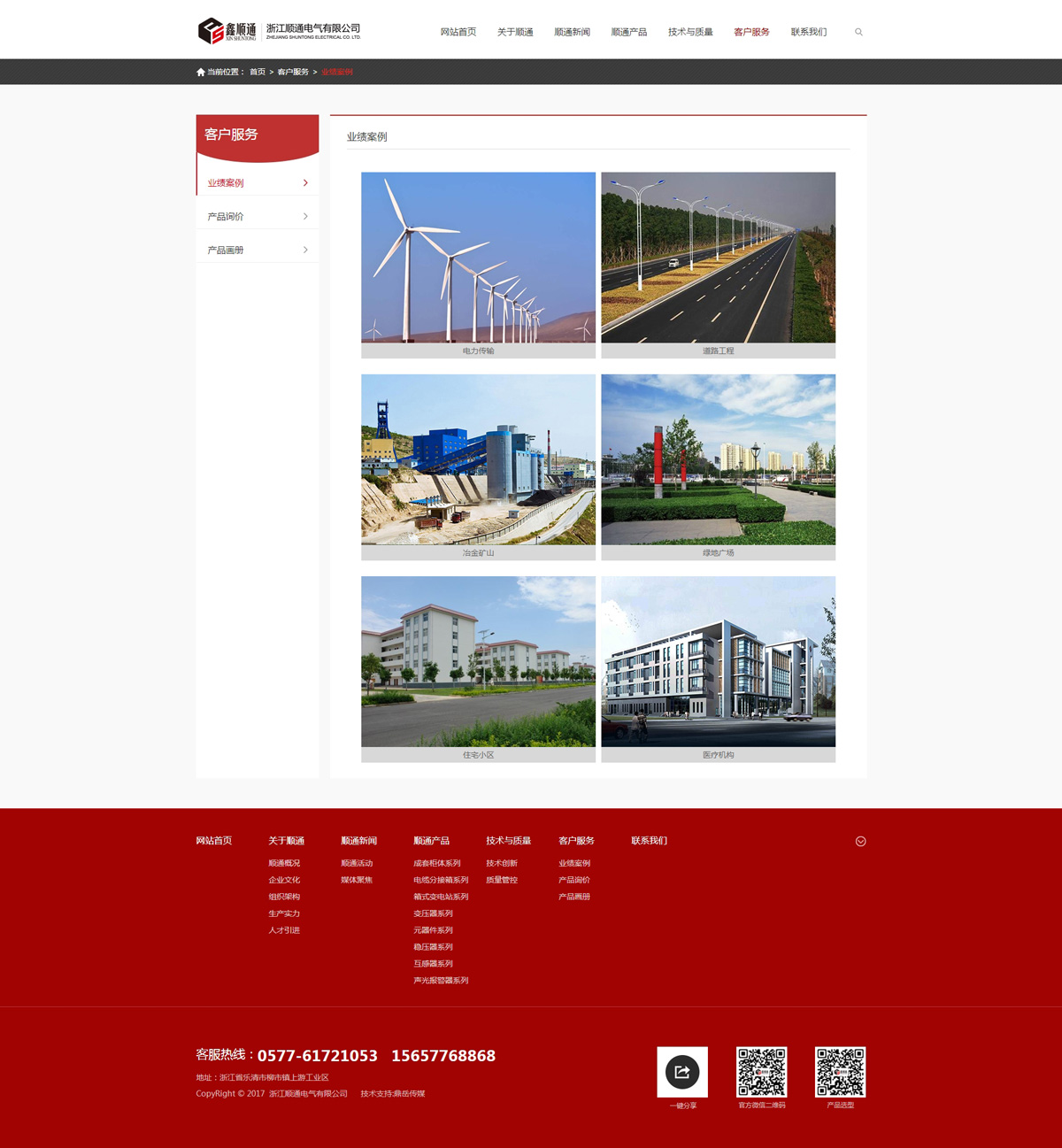Expand 业绩案例 sidebar item arrow
Screen dimensions: 1062x1148
[x=305, y=183]
